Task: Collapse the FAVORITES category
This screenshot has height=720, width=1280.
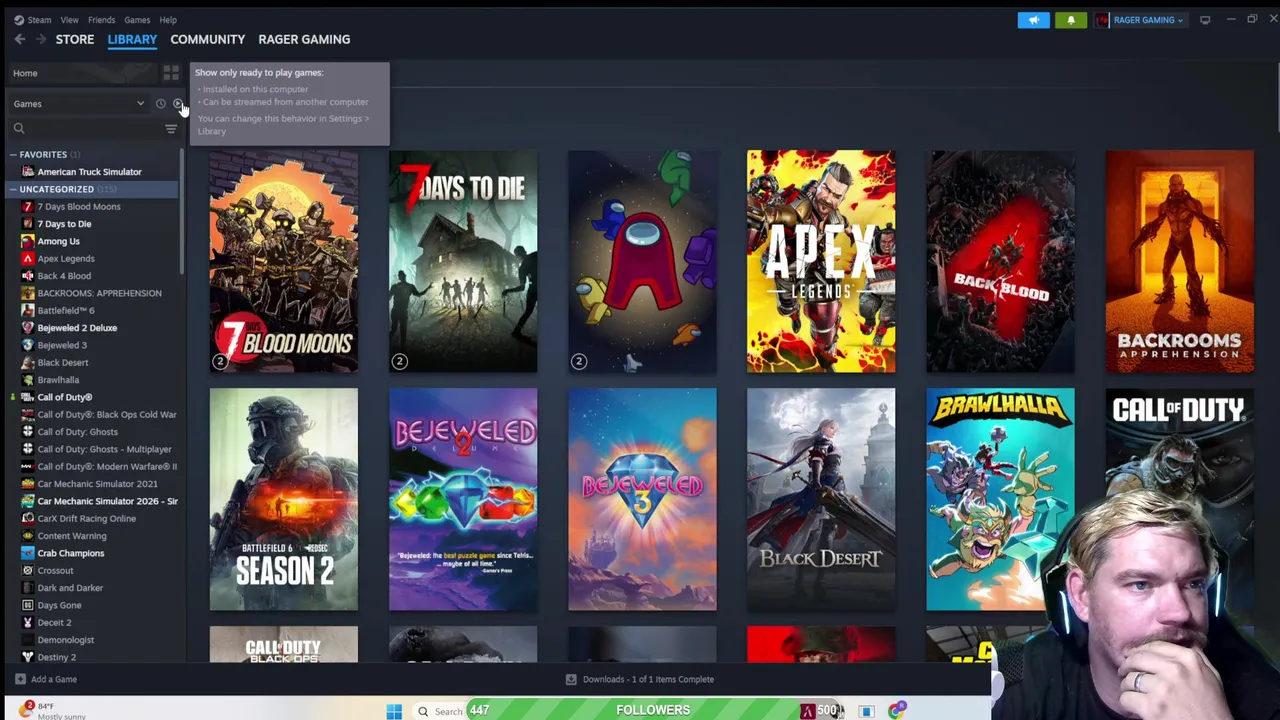Action: tap(13, 155)
